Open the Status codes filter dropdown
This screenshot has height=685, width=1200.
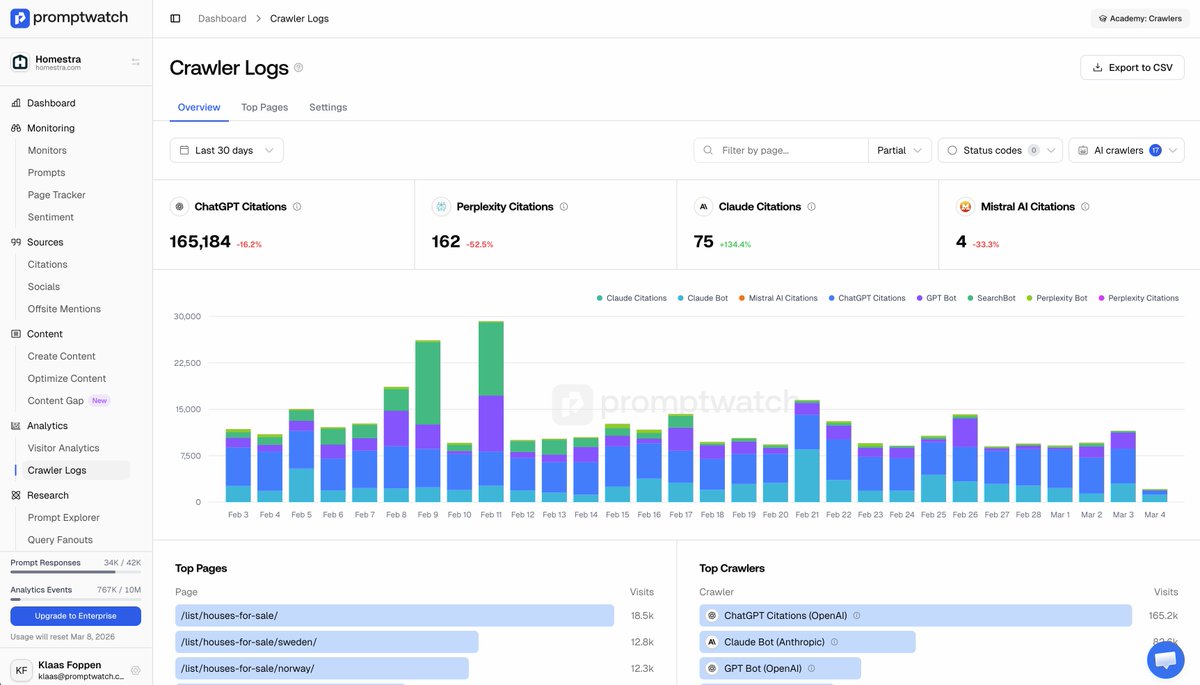click(999, 150)
